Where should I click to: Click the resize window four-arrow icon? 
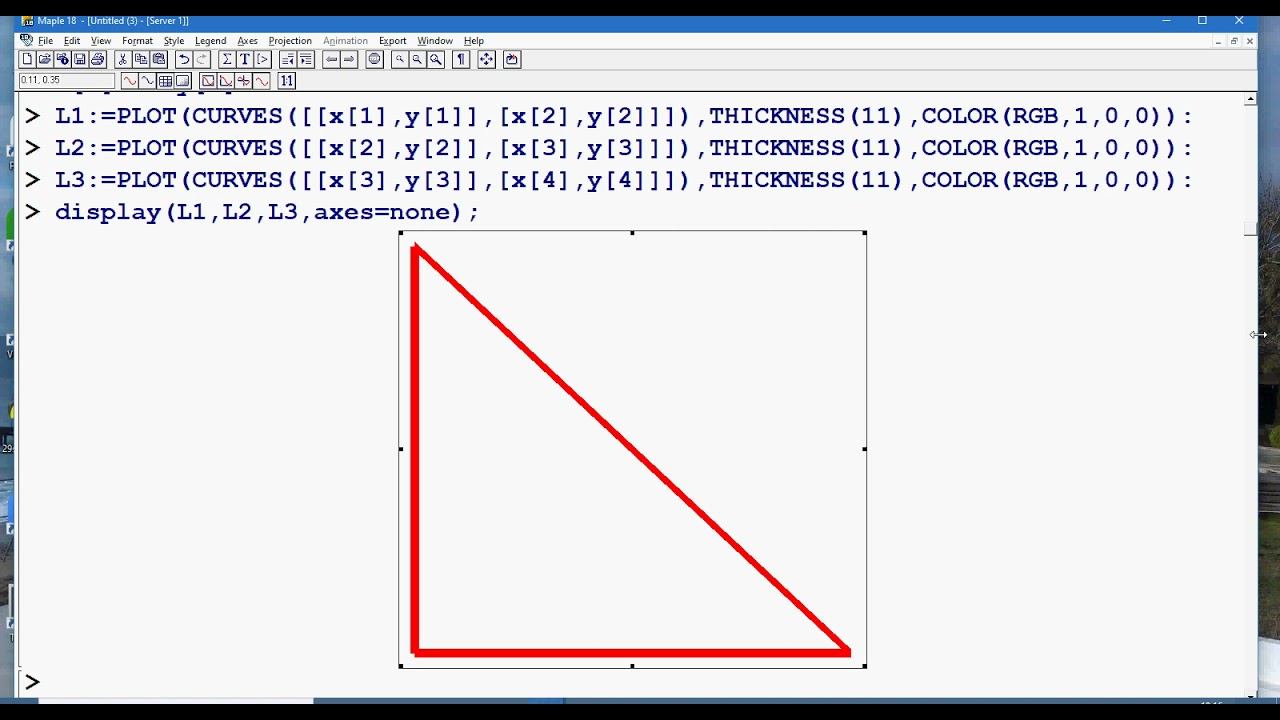click(x=486, y=59)
